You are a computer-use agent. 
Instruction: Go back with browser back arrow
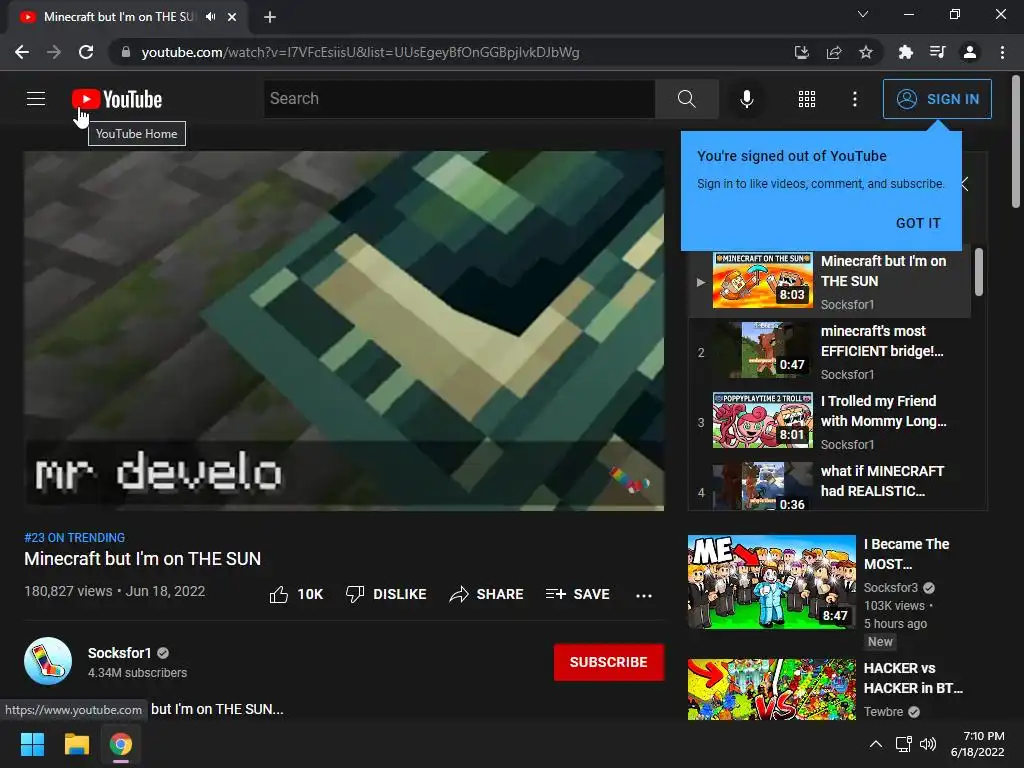pos(22,52)
